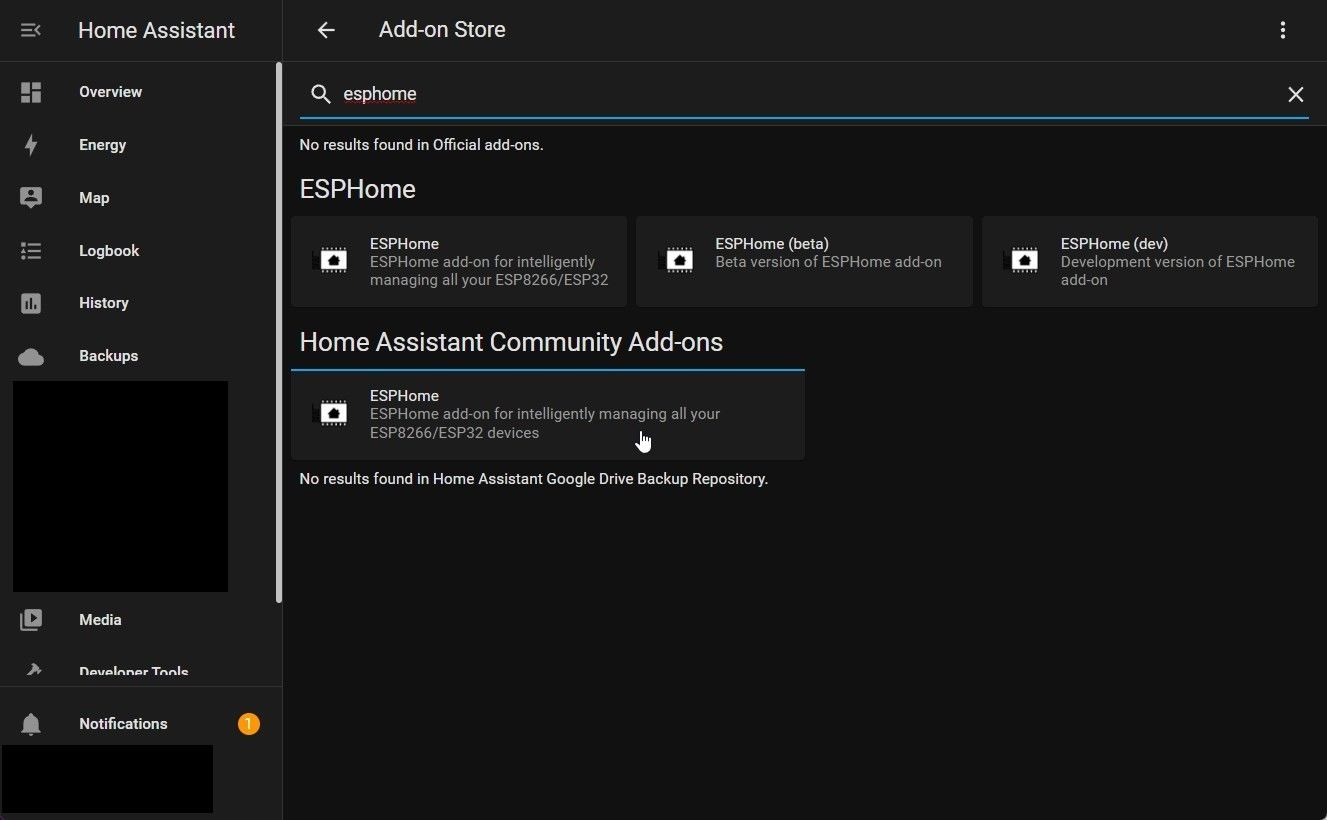Open the ESPHome (dev) add-on card
Viewport: 1327px width, 820px height.
[1149, 261]
